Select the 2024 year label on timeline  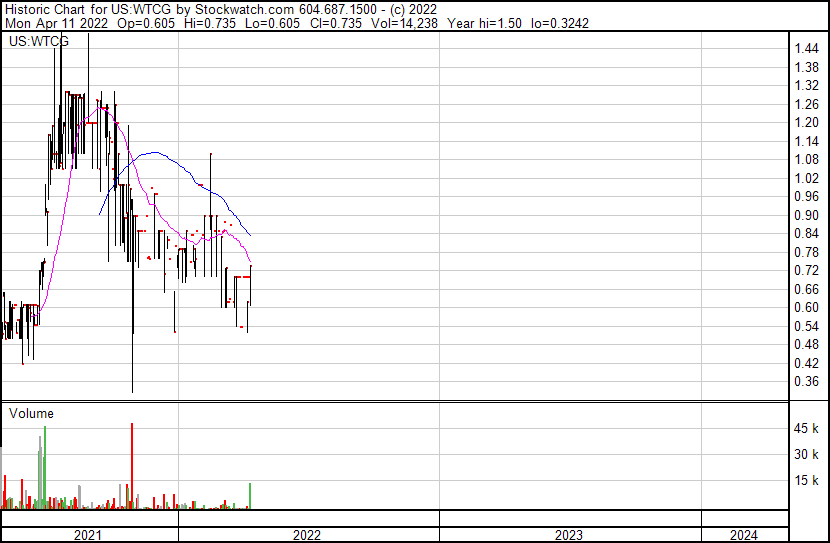[x=744, y=535]
